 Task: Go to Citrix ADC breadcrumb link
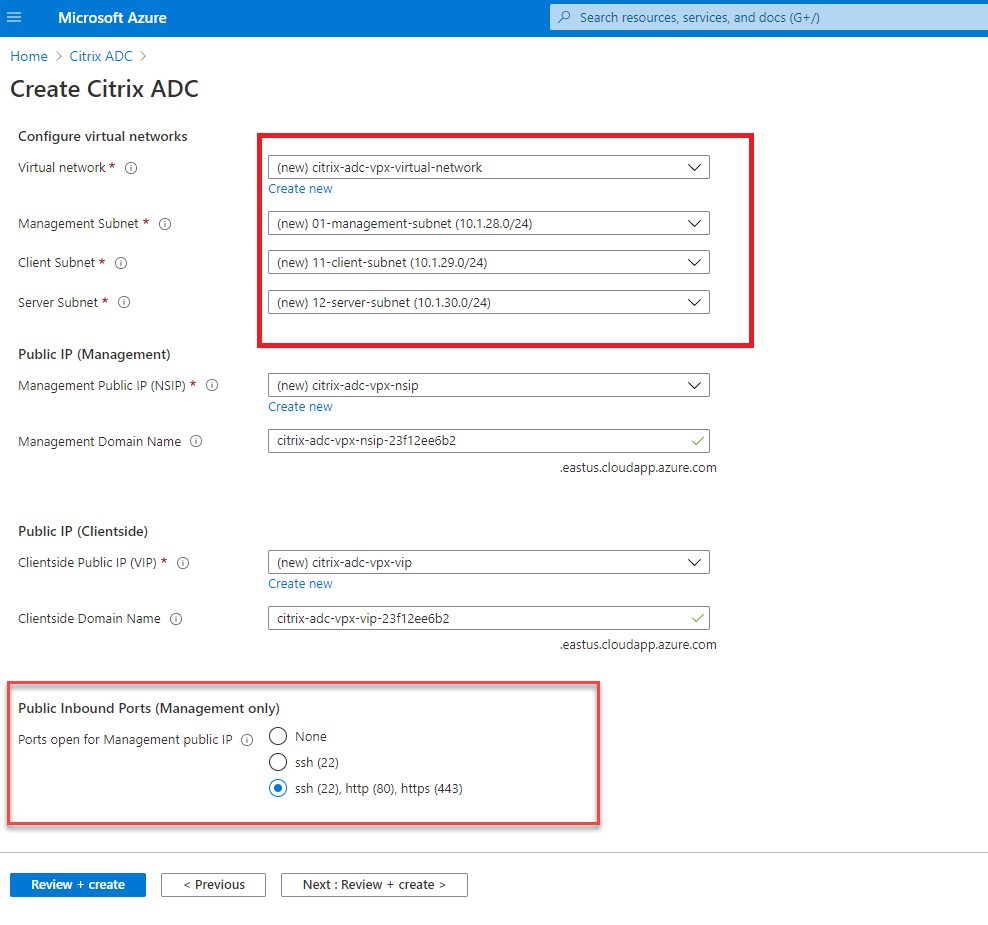[100, 56]
